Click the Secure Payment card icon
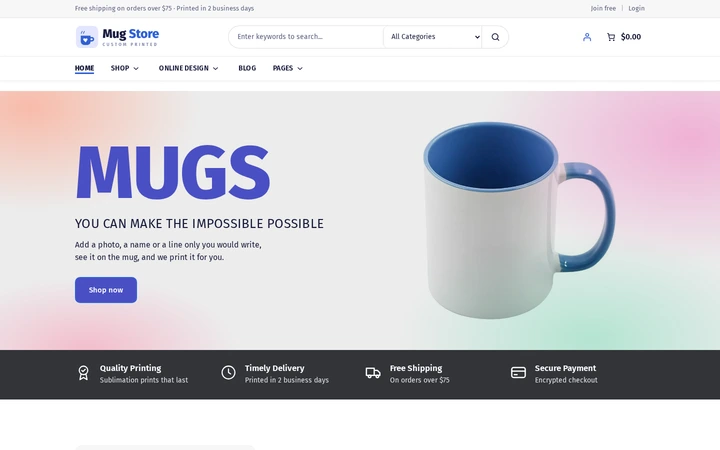This screenshot has height=450, width=720. point(518,372)
